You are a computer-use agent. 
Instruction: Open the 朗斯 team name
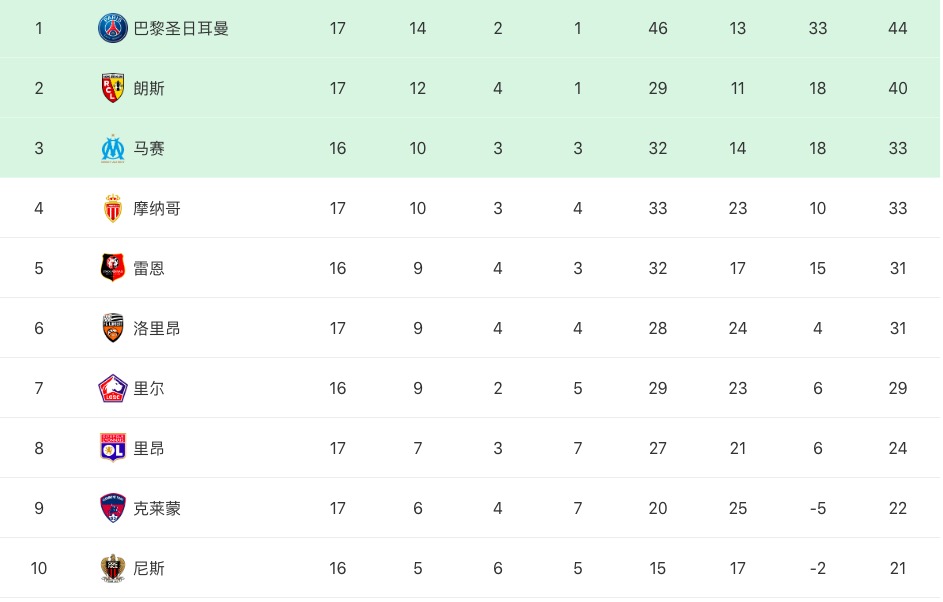tap(149, 88)
